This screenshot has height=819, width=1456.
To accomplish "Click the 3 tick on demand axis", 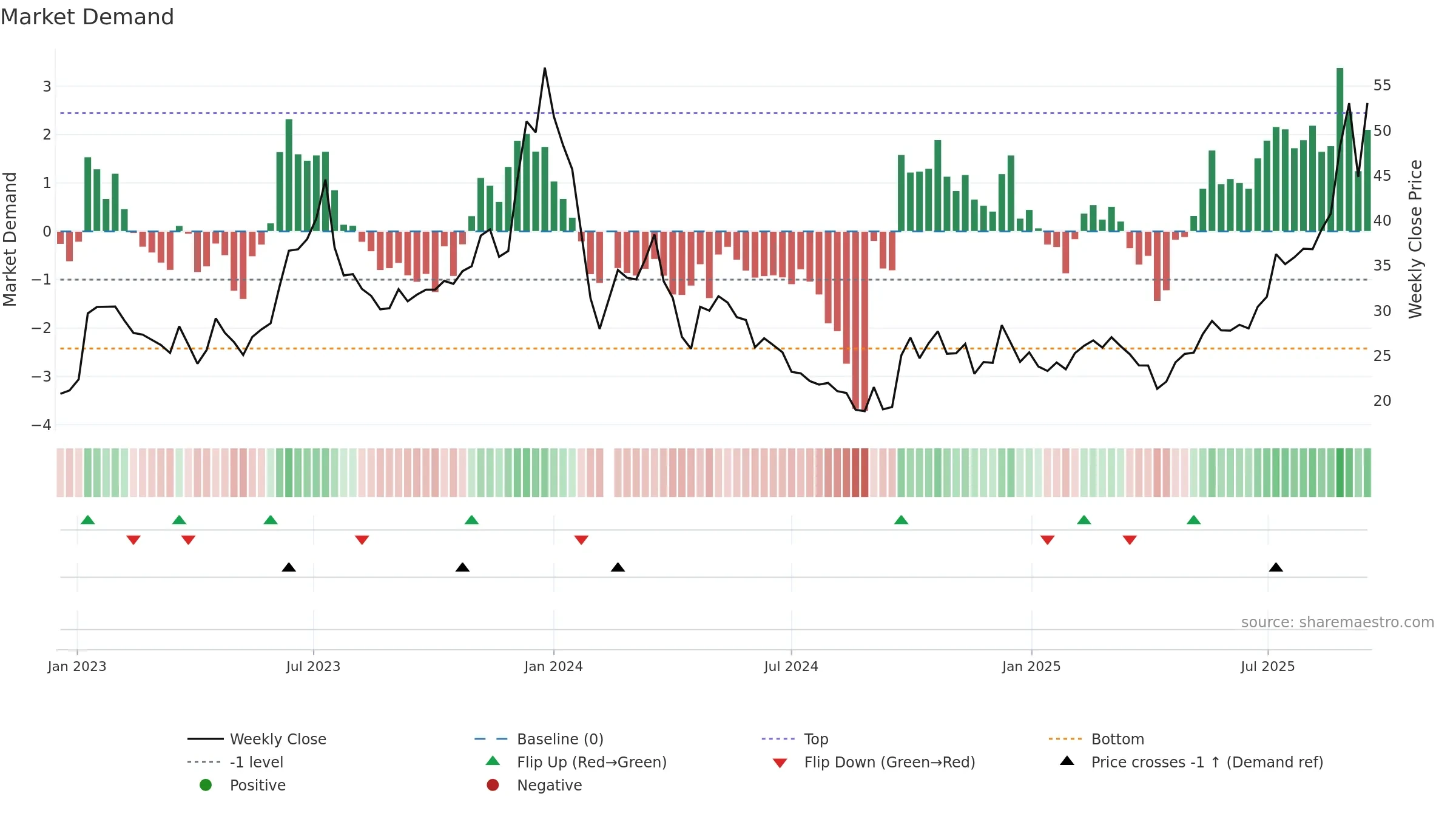I will [x=47, y=86].
